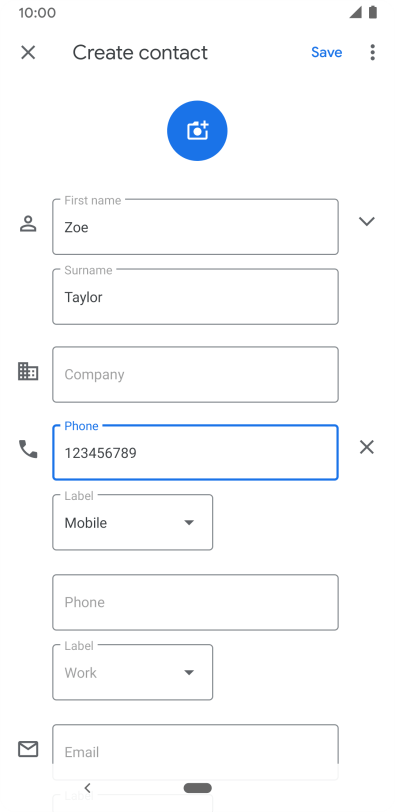Click the Phone field with 123456789
The height and width of the screenshot is (812, 395).
196,453
